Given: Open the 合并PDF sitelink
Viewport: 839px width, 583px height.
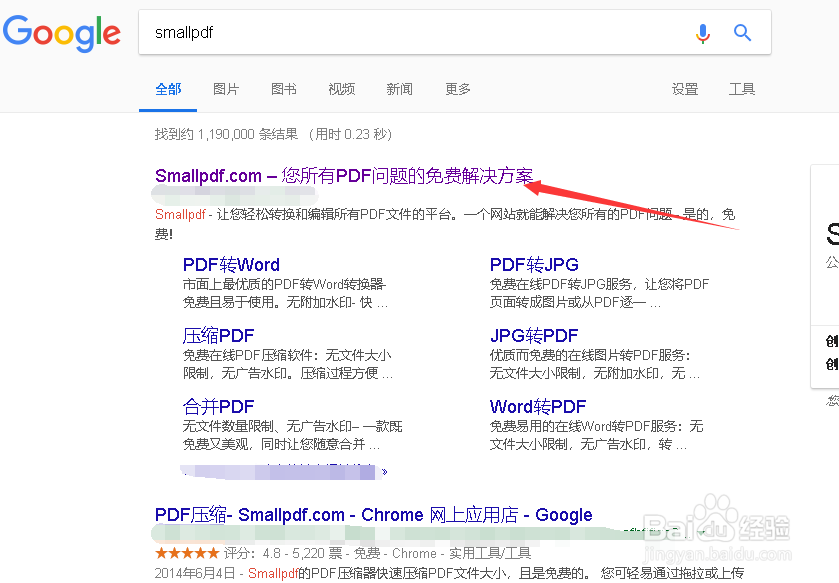Looking at the screenshot, I should [x=218, y=406].
